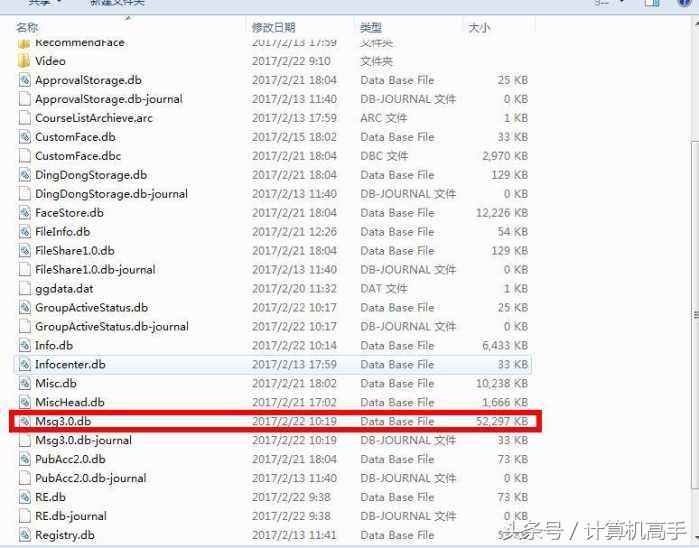Click the Misc.db file icon
699x548 pixels.
25,383
